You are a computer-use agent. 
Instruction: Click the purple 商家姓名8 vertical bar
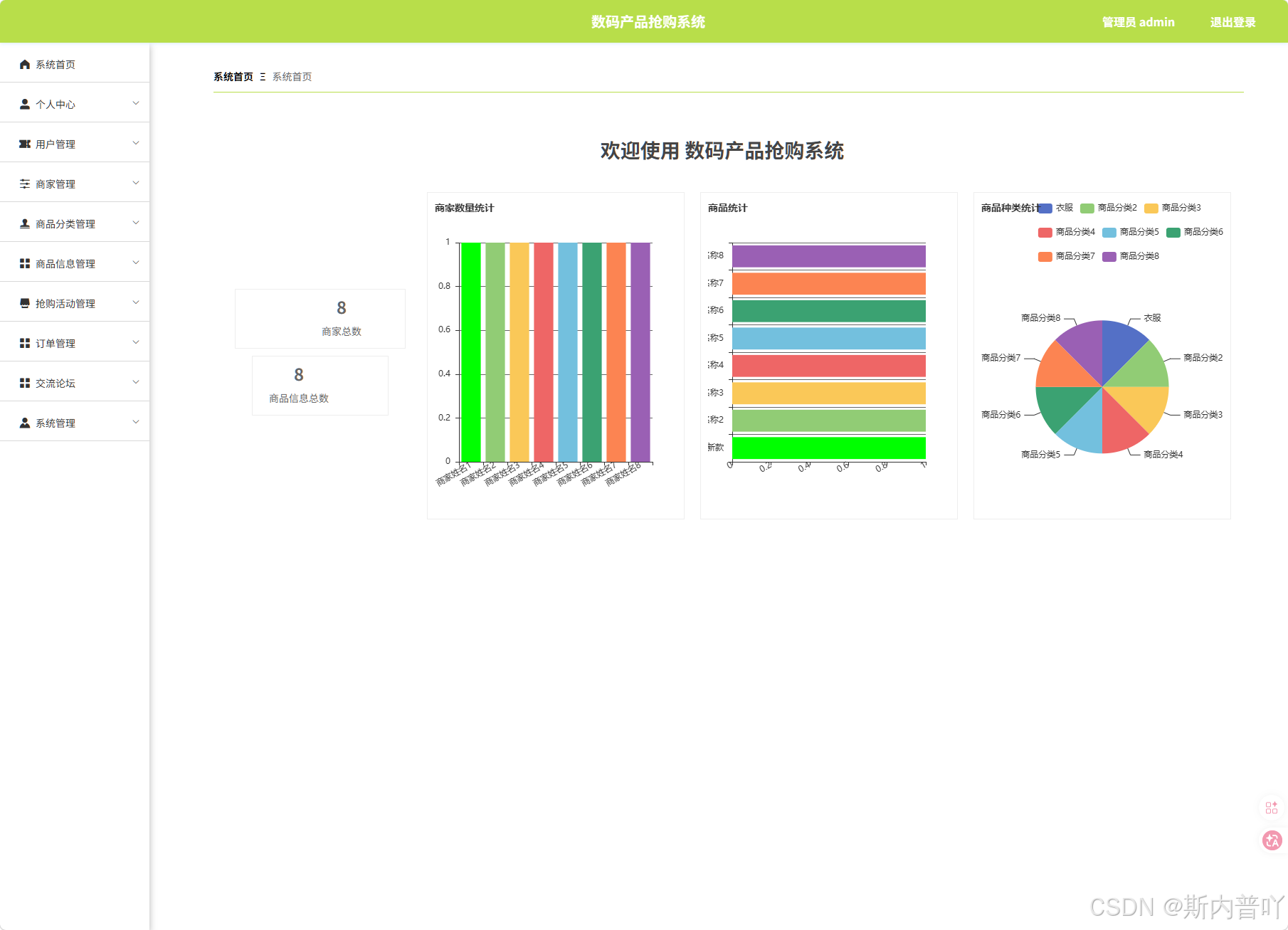pyautogui.click(x=640, y=352)
